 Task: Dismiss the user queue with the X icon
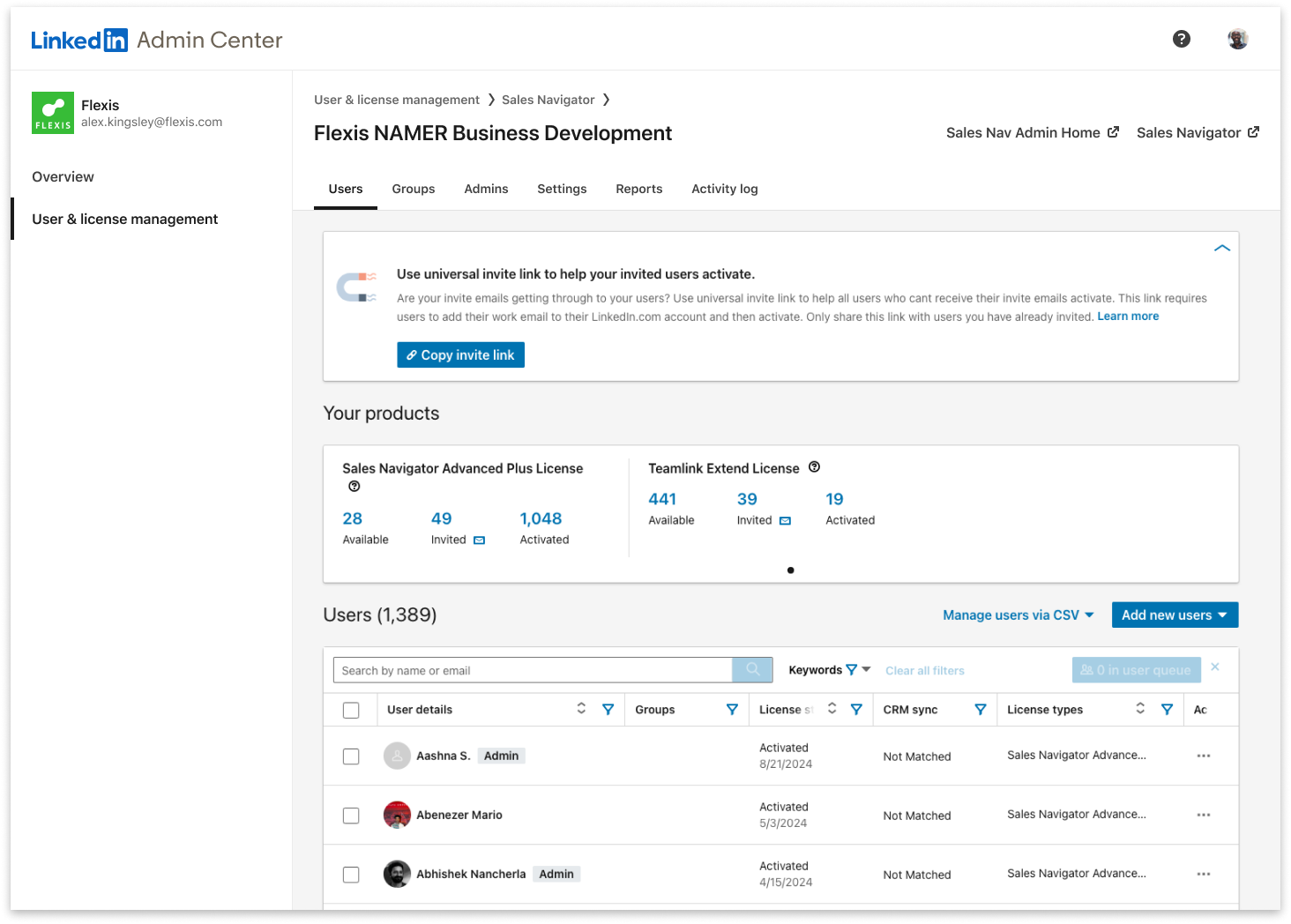[1215, 667]
